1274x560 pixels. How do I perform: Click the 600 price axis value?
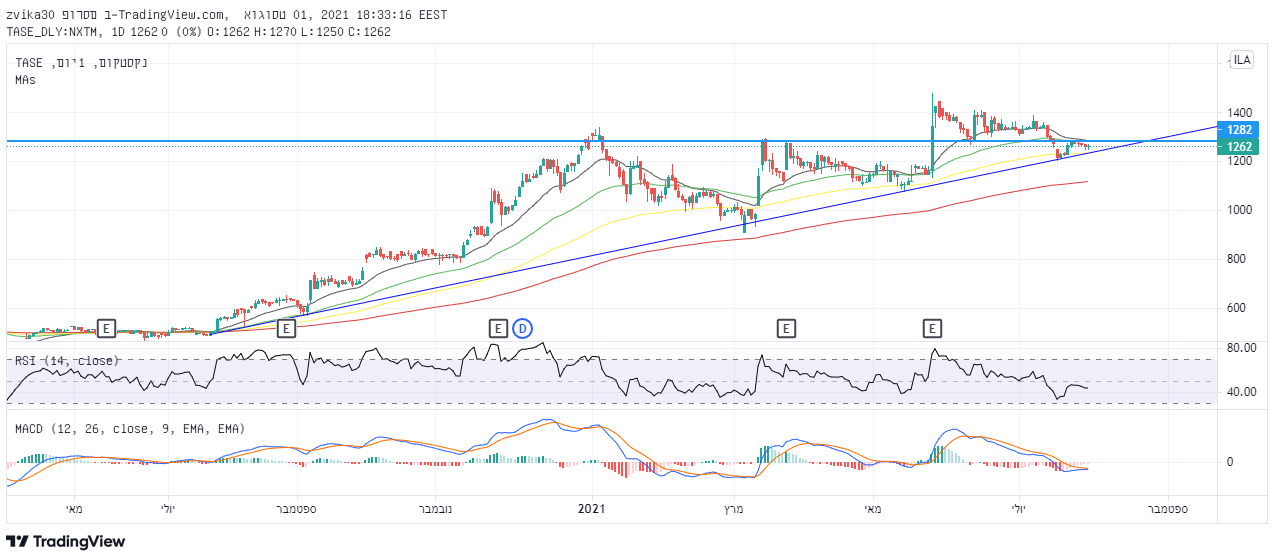tap(1239, 308)
